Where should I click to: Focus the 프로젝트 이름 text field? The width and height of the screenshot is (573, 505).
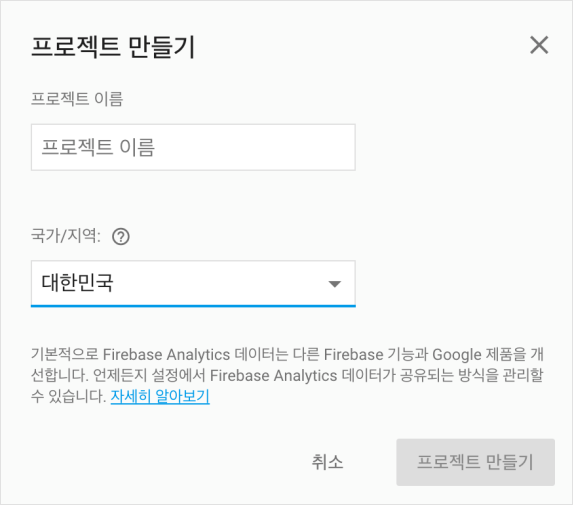[193, 147]
